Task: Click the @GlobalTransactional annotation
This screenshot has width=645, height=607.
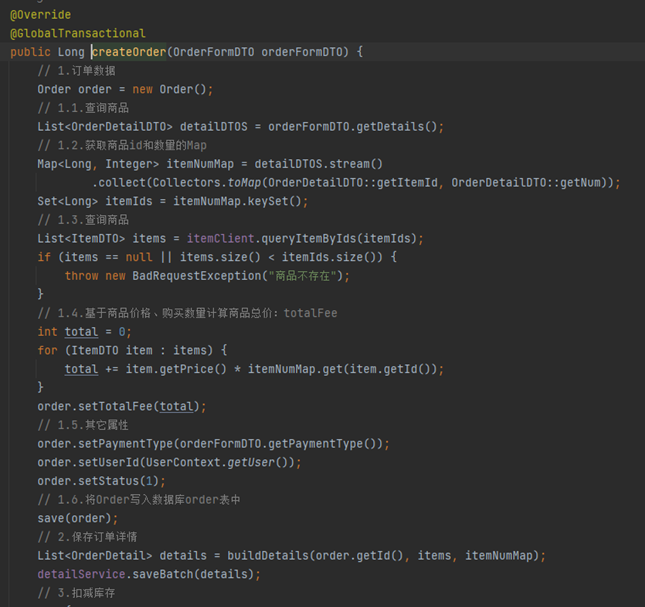Action: (77, 33)
